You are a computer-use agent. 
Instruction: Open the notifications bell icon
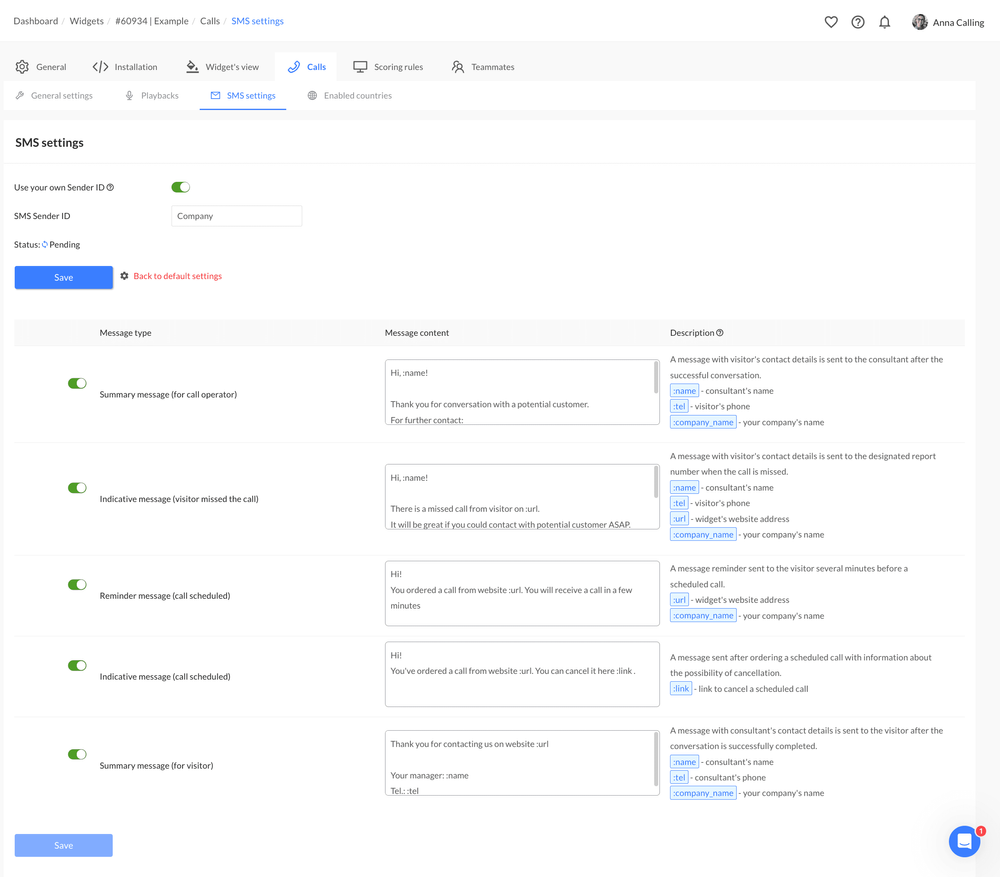point(884,21)
